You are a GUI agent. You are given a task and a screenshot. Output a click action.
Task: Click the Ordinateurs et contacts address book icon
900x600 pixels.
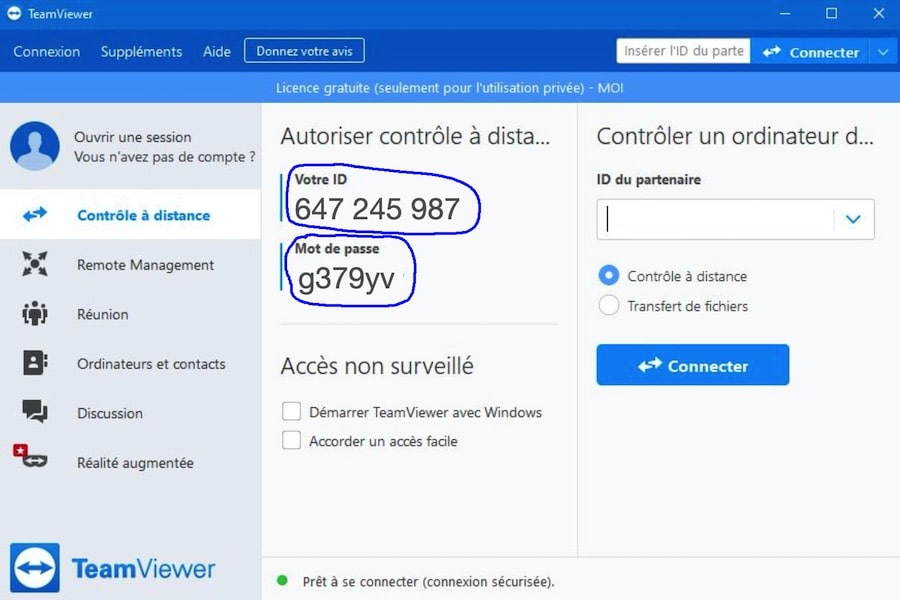(x=35, y=363)
